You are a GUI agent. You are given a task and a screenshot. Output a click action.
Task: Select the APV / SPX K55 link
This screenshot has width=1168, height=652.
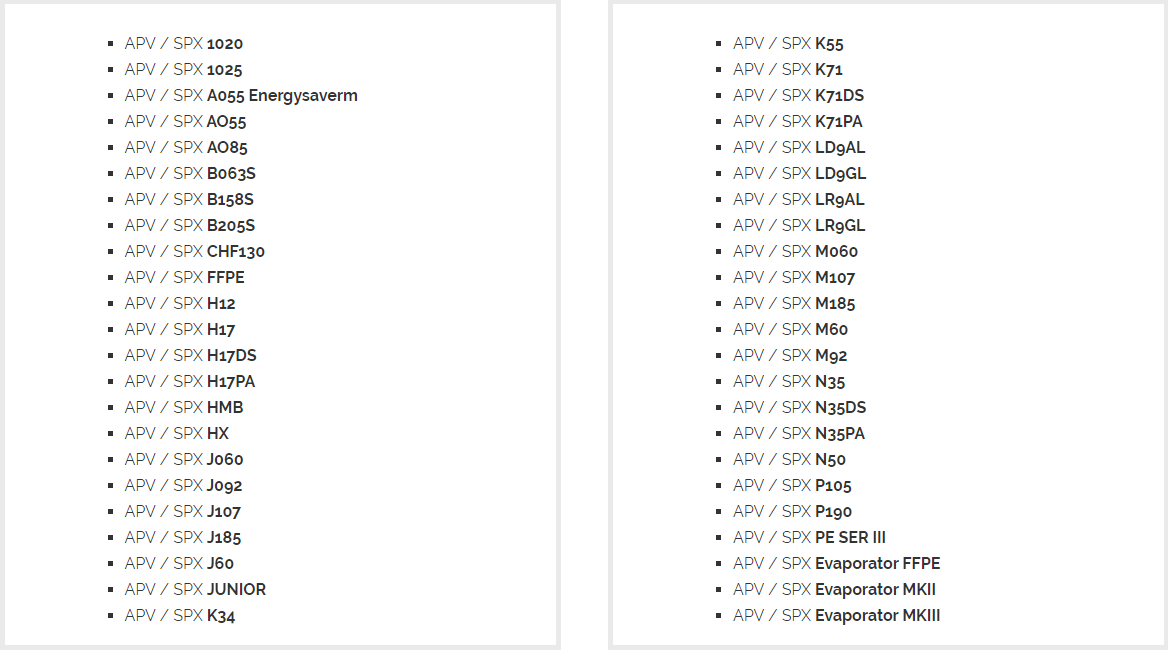(788, 44)
